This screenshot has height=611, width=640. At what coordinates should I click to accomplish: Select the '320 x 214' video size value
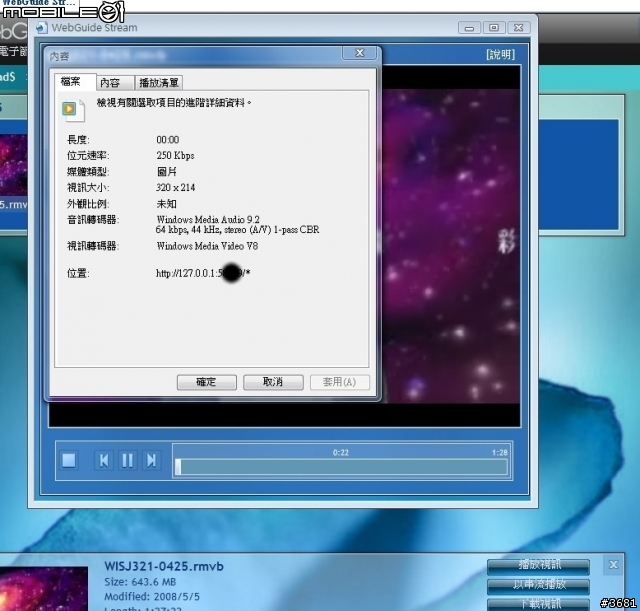[x=176, y=188]
